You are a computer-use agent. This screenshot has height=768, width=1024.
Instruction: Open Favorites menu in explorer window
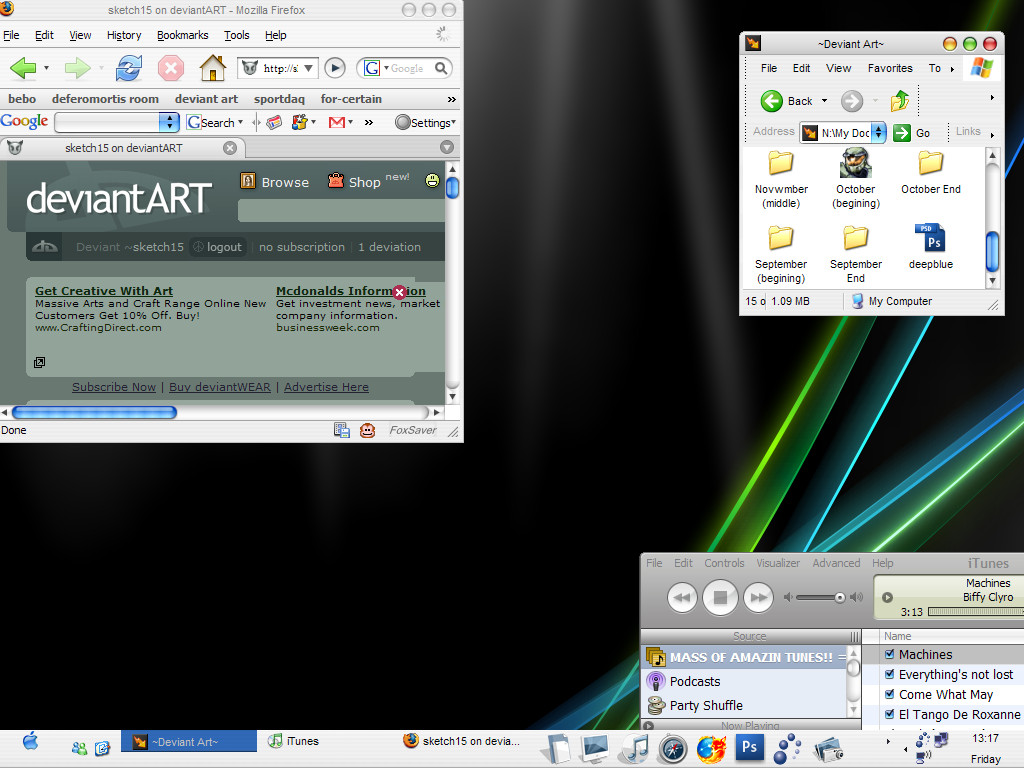889,68
